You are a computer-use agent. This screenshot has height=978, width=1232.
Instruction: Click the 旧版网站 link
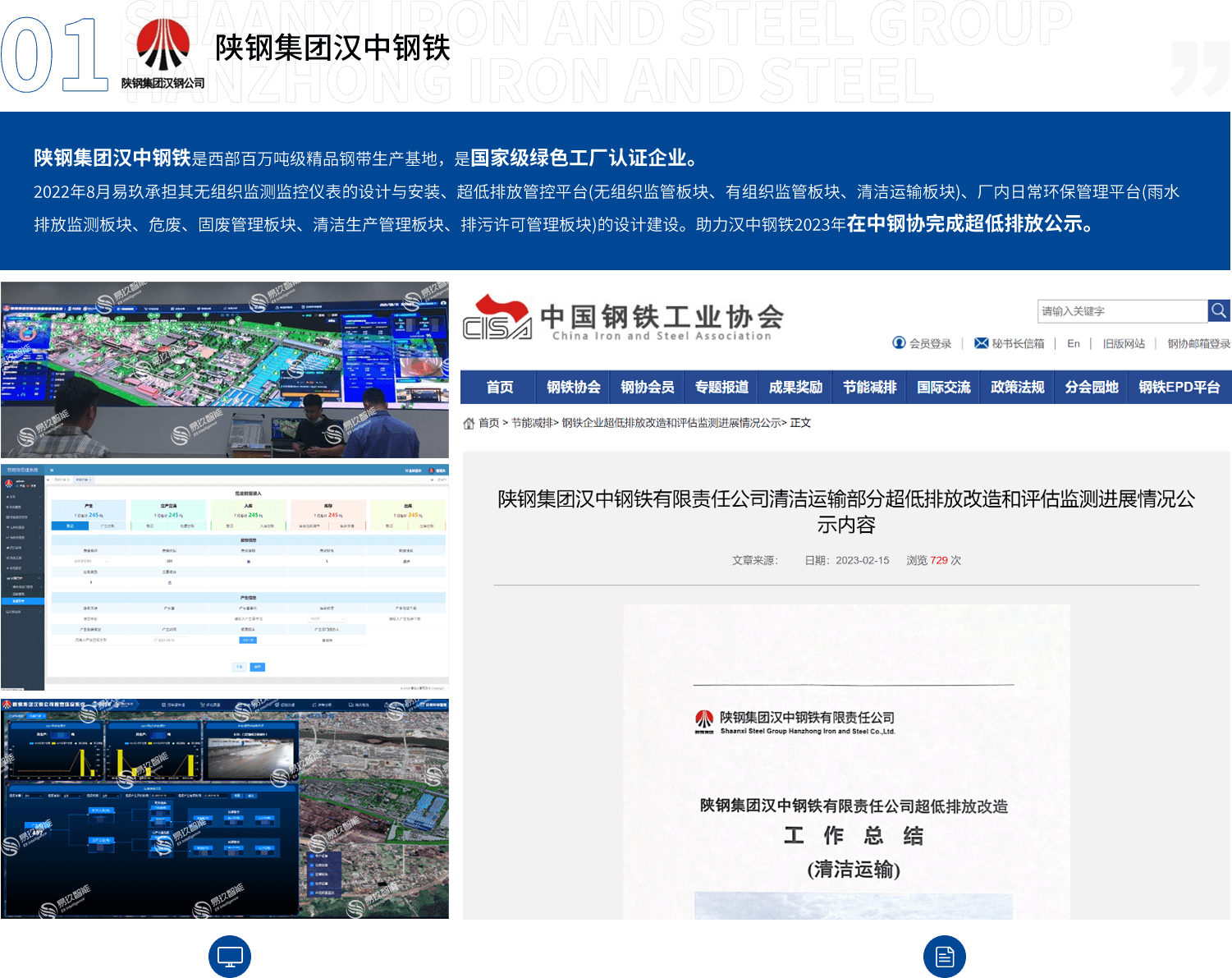pos(1123,343)
